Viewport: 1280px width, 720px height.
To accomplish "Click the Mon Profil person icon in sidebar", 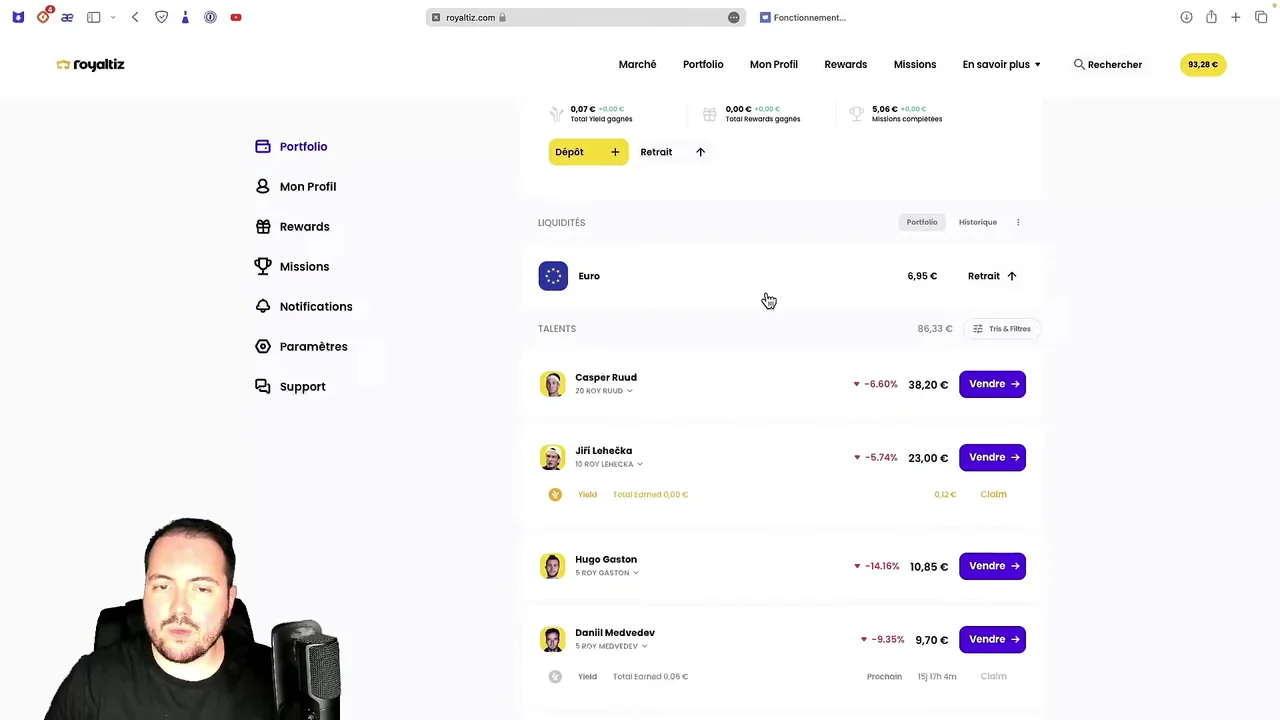I will 263,186.
